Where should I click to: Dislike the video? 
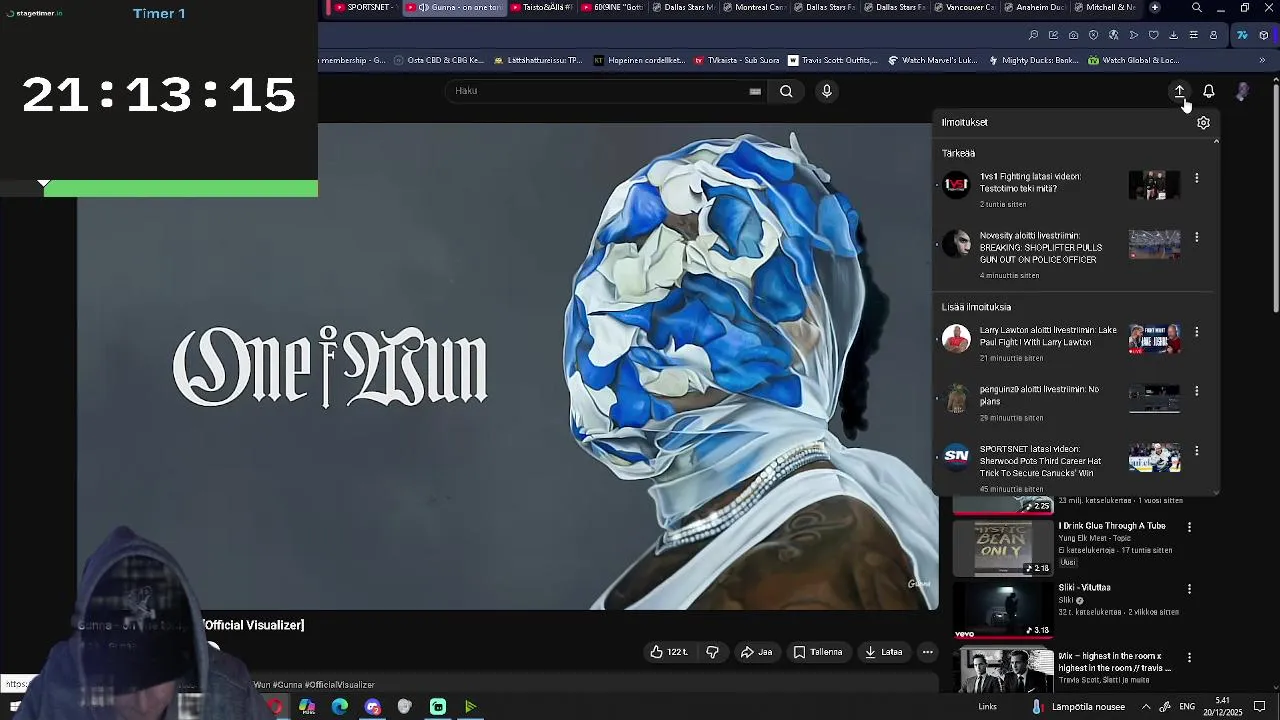click(x=712, y=652)
